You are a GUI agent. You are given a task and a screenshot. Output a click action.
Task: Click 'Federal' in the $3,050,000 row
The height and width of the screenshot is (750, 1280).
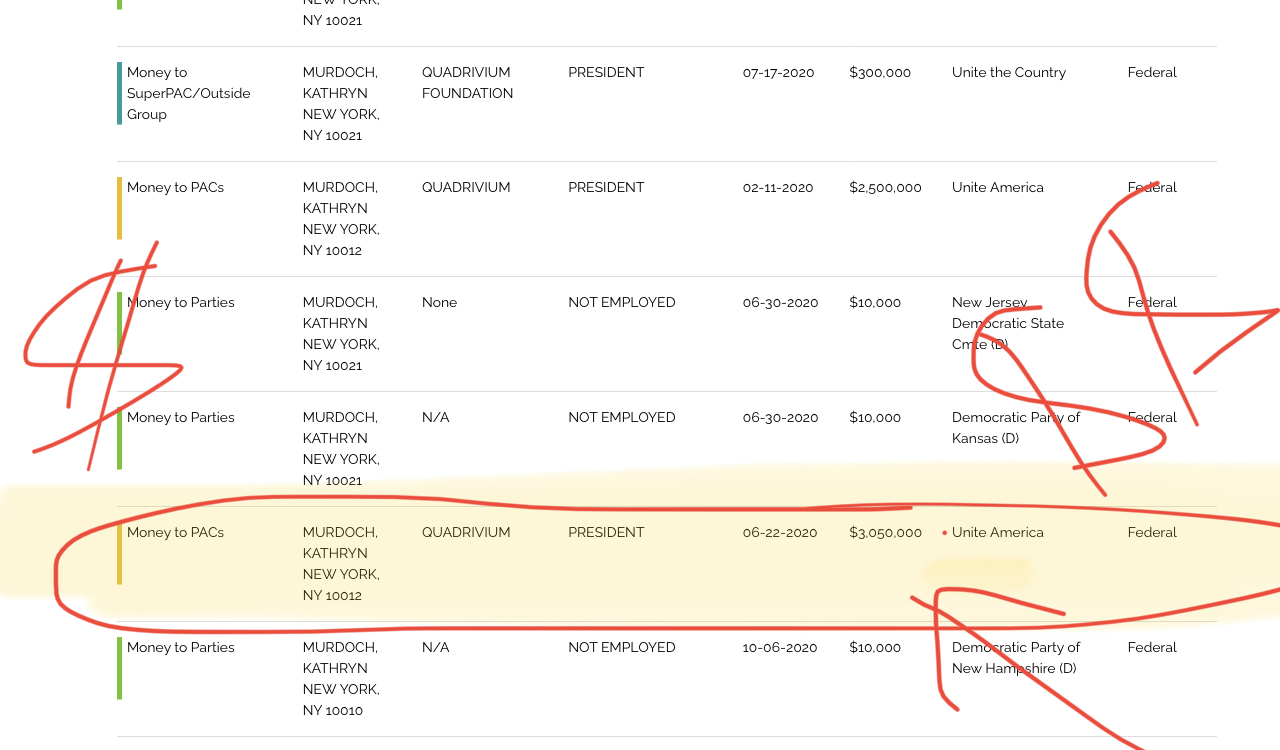pyautogui.click(x=1152, y=532)
